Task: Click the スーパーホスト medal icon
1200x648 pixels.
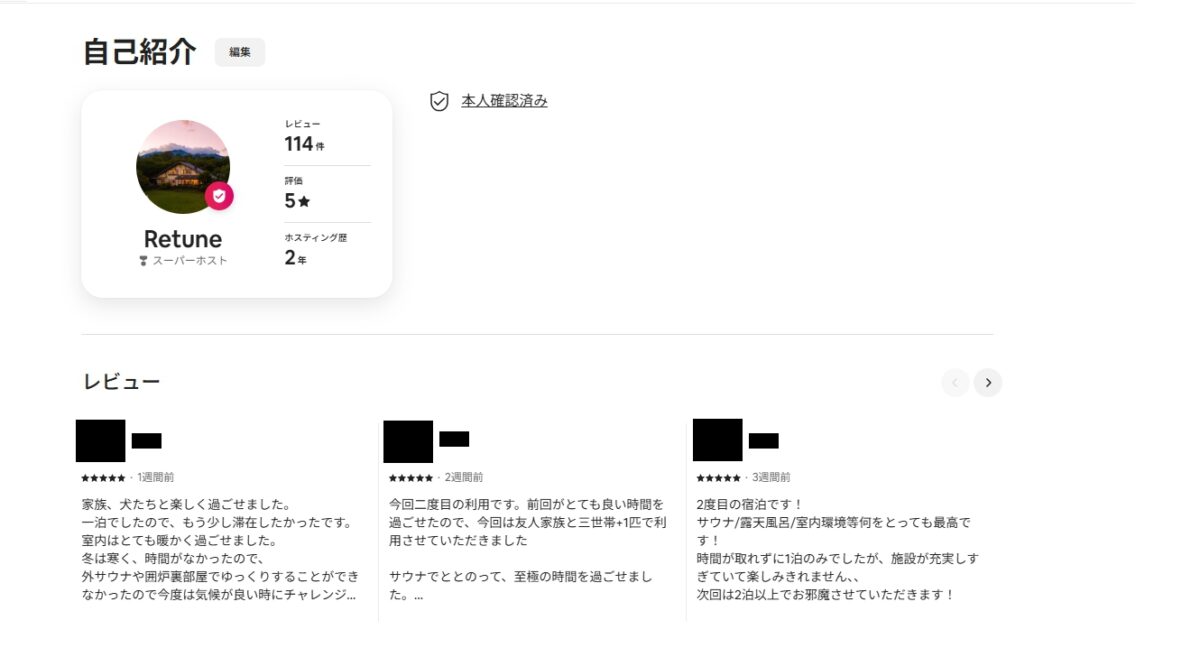Action: tap(143, 261)
